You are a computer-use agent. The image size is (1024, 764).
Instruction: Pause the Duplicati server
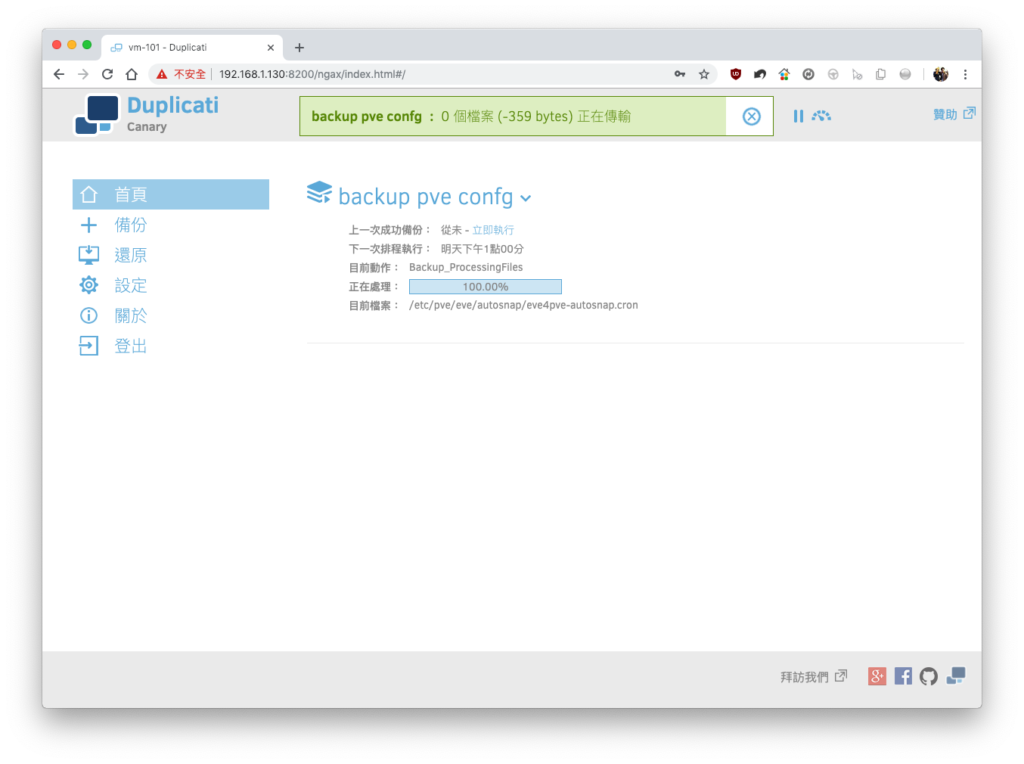(x=798, y=116)
